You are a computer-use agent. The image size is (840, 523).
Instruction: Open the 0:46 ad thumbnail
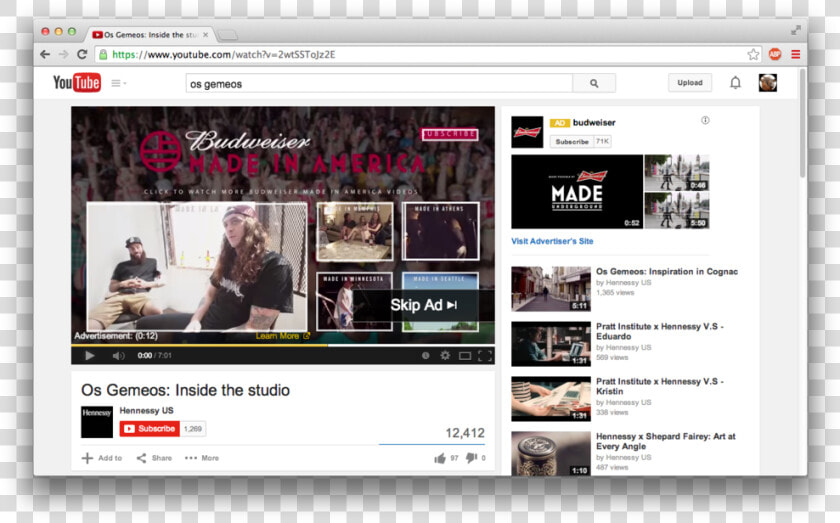(x=677, y=173)
